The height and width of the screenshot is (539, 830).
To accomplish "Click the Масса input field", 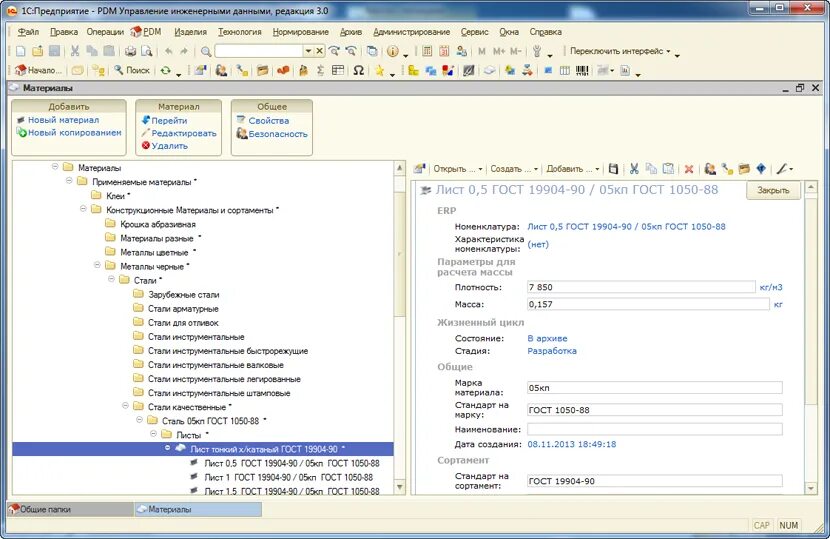I will [x=648, y=304].
